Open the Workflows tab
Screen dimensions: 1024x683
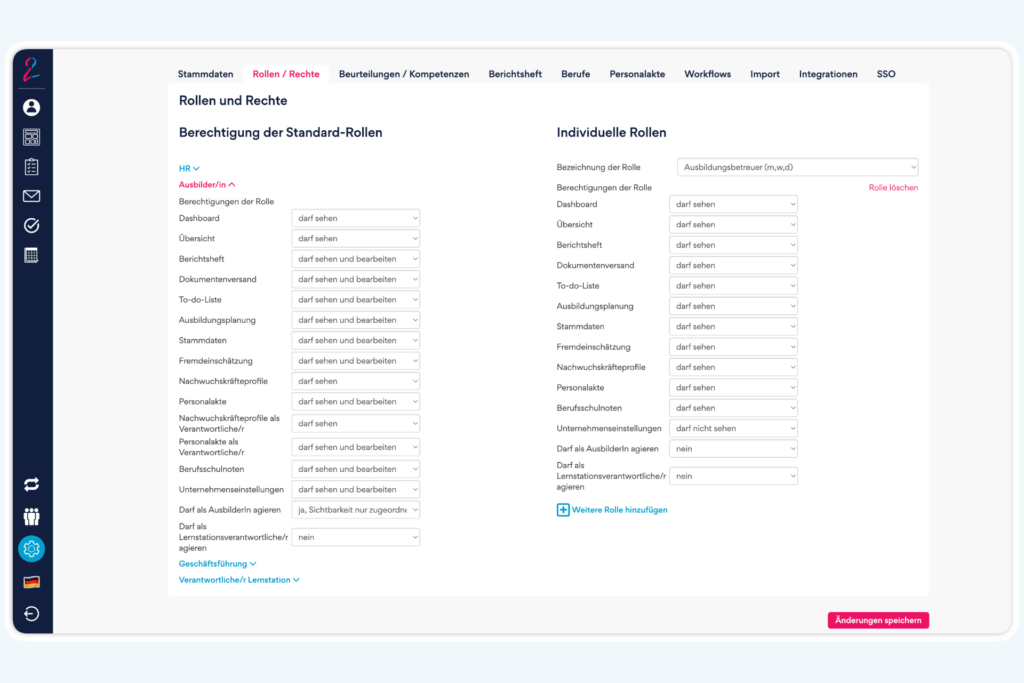707,73
